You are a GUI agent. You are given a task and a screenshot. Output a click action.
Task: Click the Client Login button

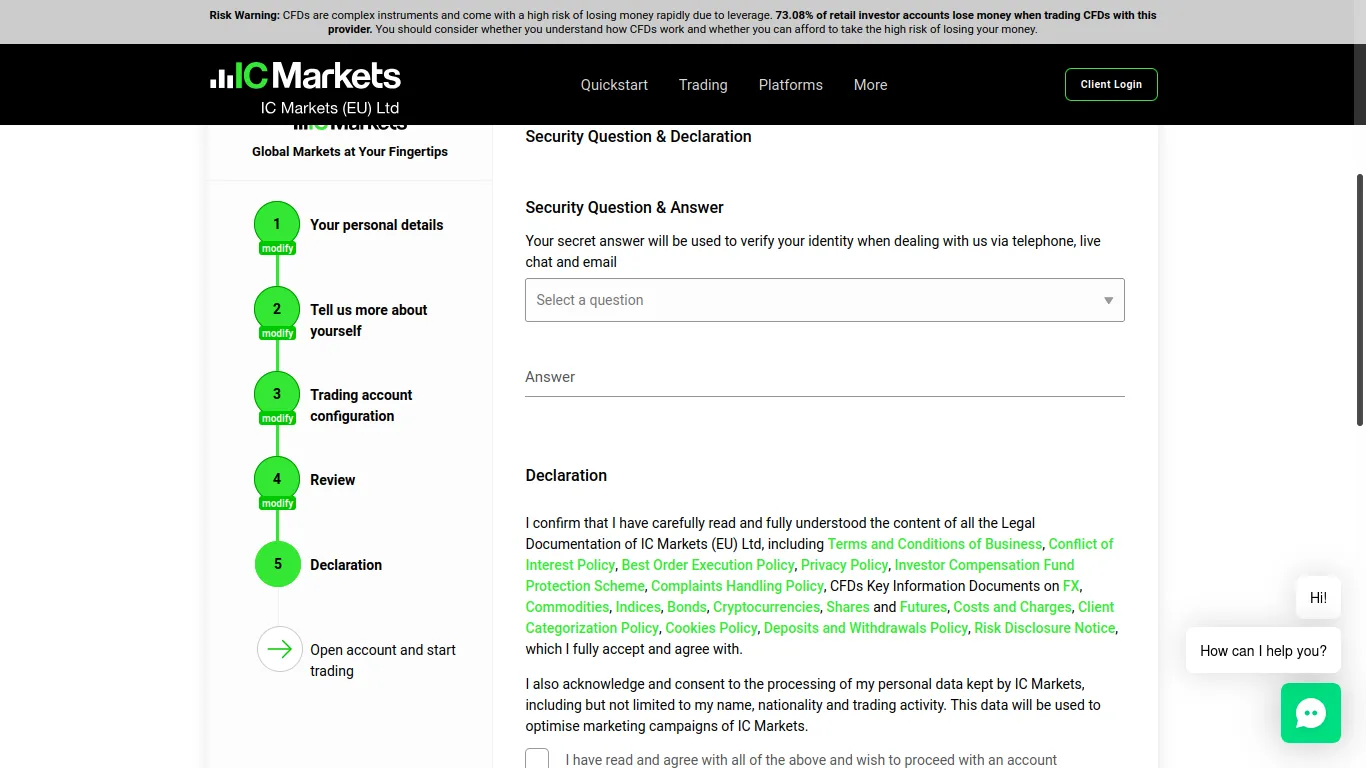click(x=1111, y=84)
